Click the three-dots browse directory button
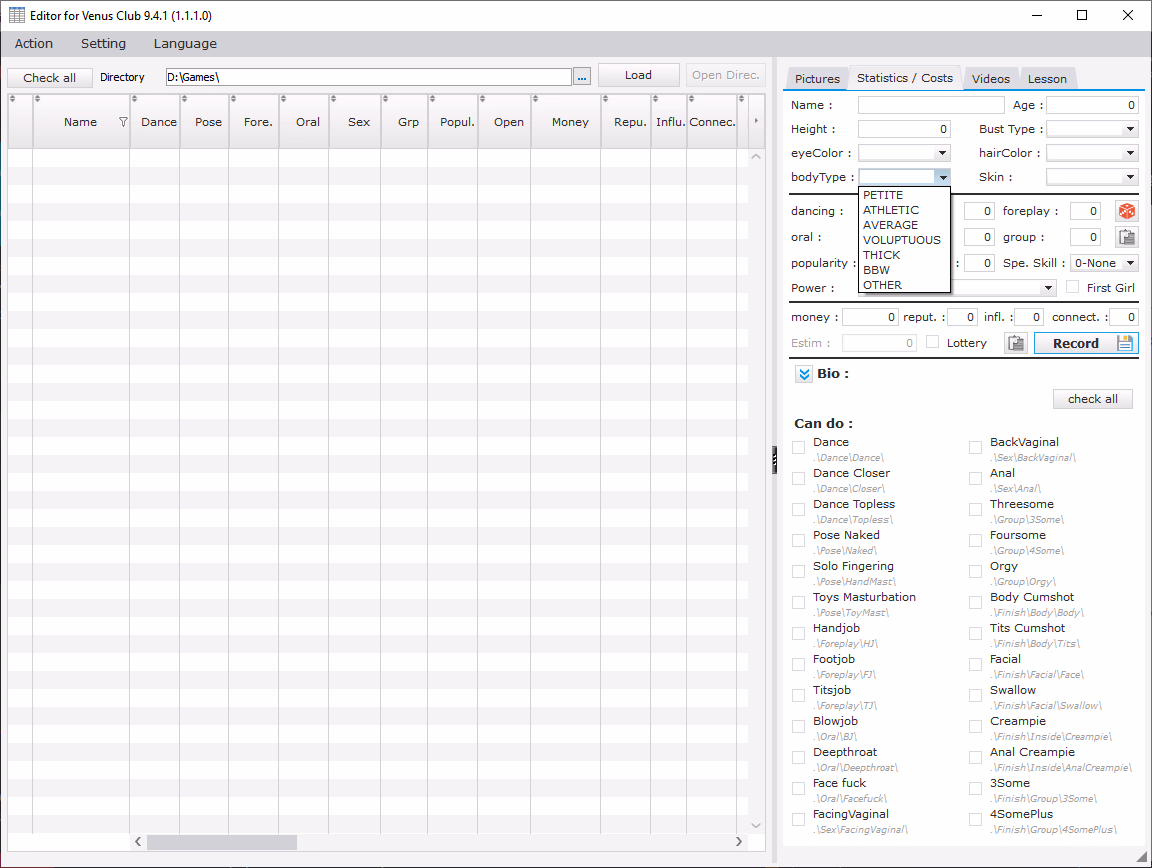This screenshot has width=1152, height=868. [583, 76]
